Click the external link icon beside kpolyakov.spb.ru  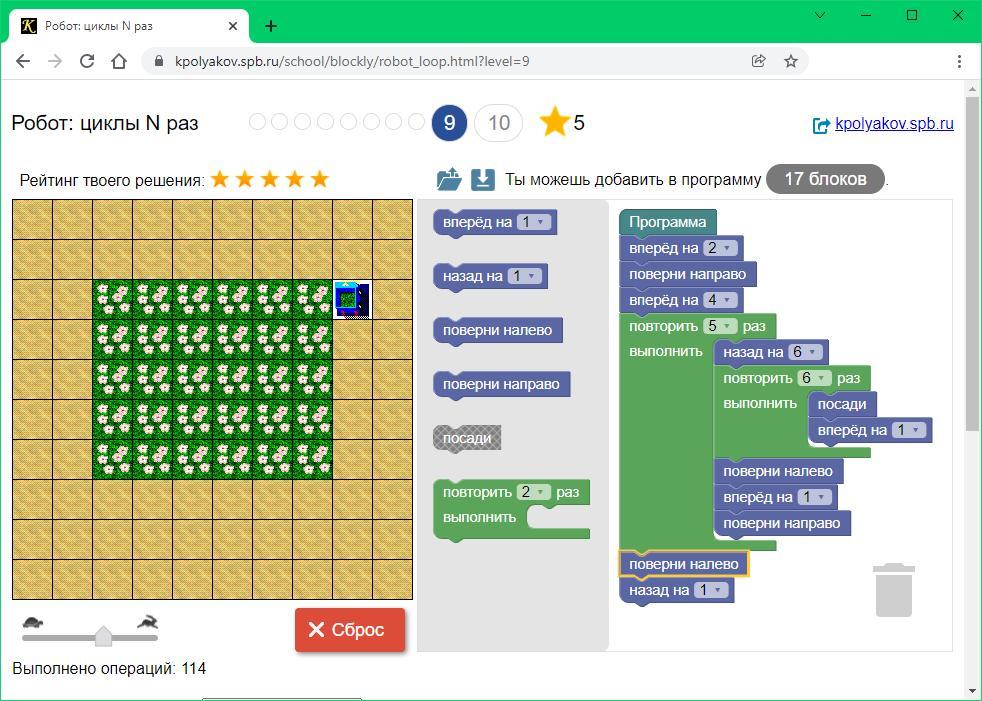[820, 125]
